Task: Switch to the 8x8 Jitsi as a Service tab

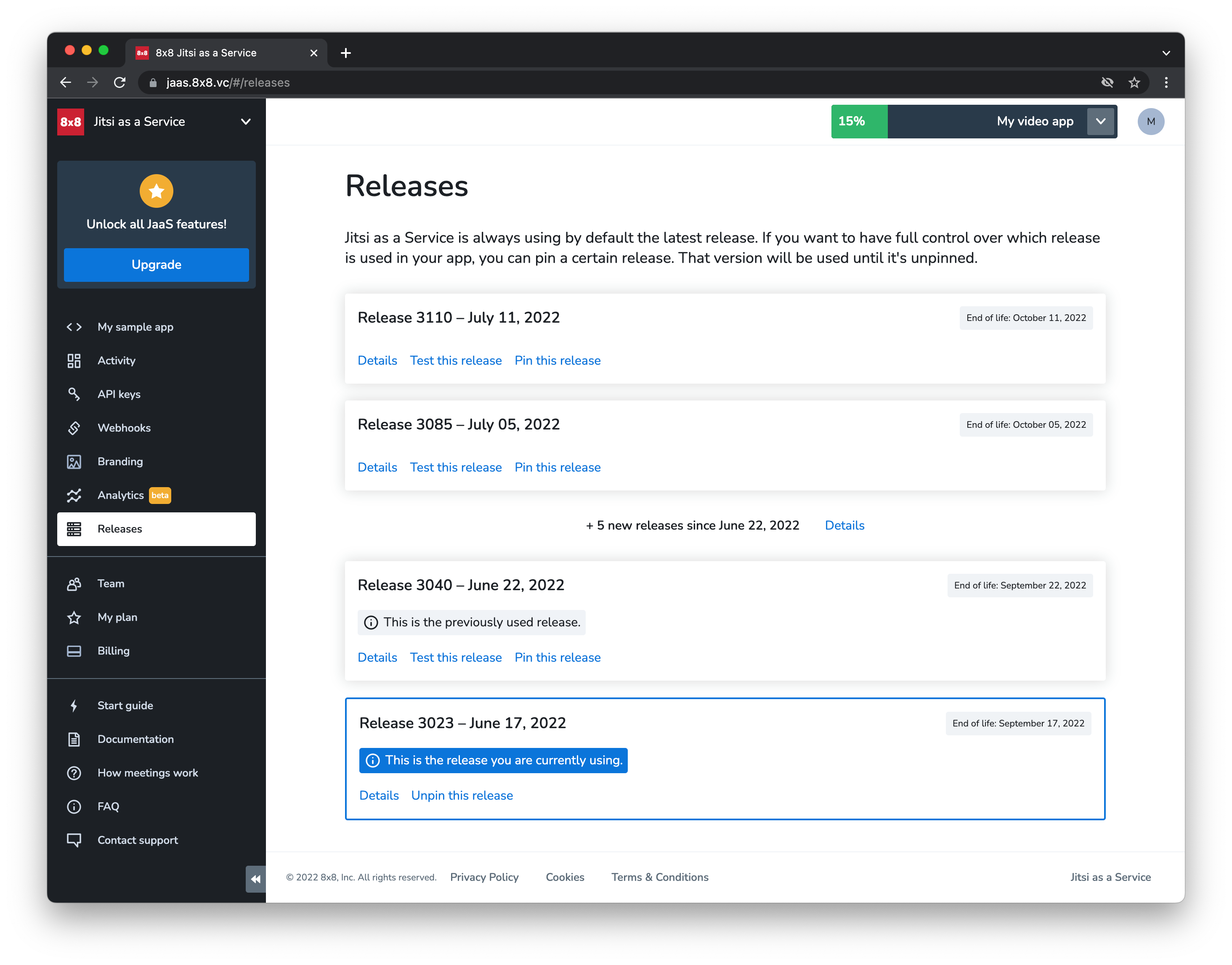Action: point(206,53)
